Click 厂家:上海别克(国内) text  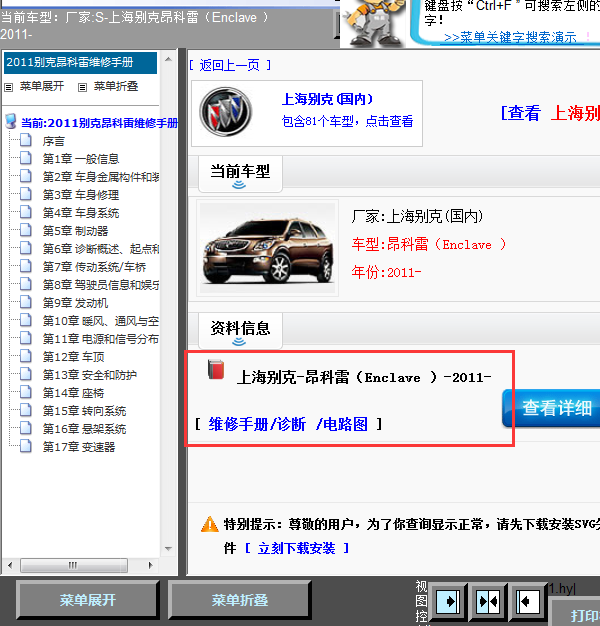(x=417, y=216)
